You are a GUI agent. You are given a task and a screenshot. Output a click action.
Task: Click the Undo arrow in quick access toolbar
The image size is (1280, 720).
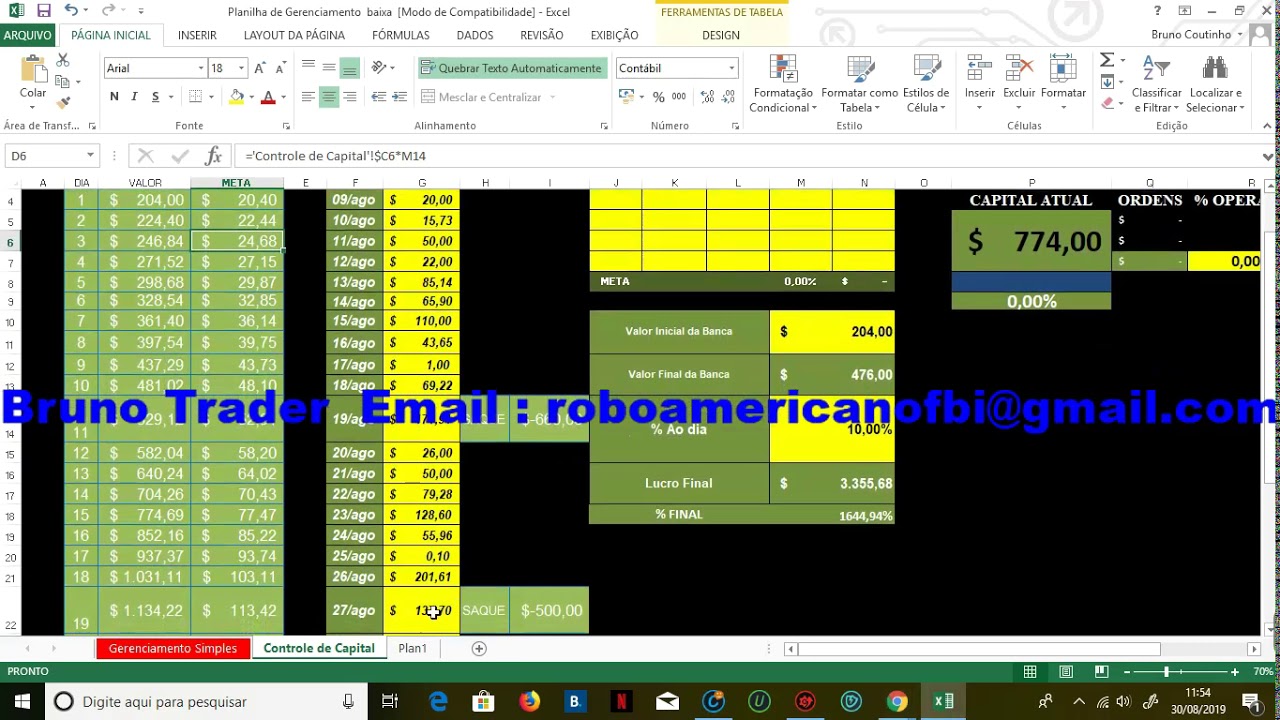point(71,11)
